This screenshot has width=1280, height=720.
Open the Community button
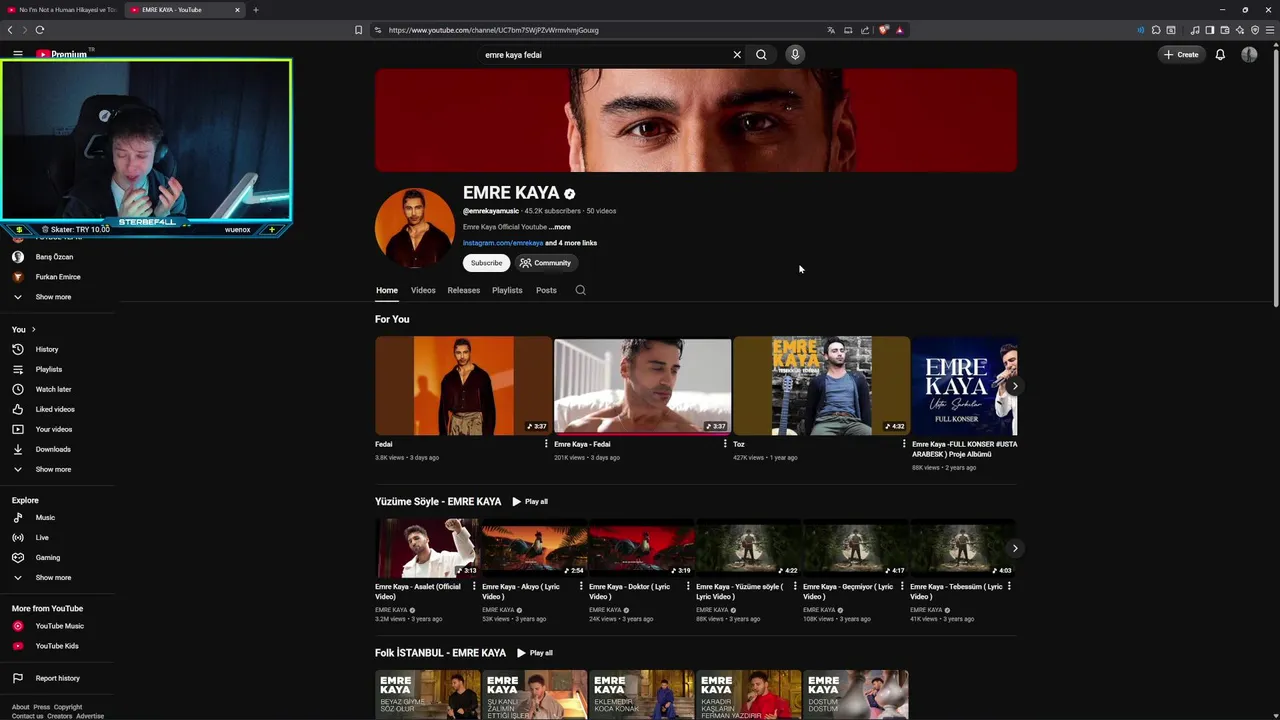(545, 263)
